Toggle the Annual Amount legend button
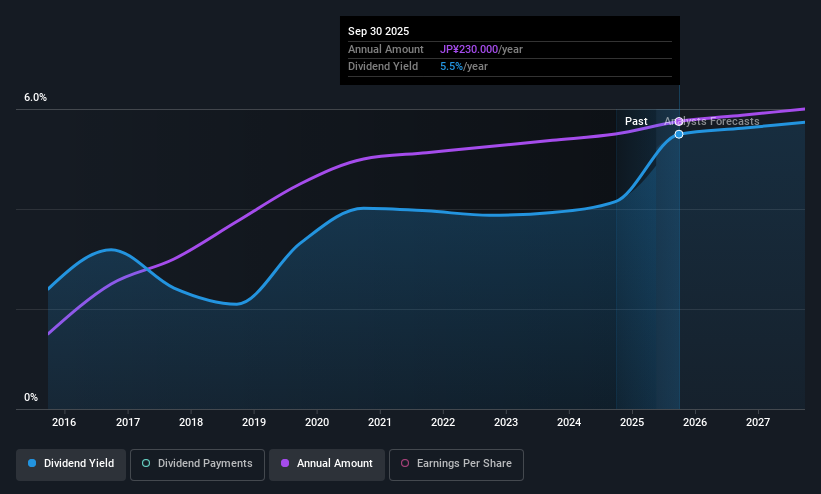821x494 pixels. 327,464
